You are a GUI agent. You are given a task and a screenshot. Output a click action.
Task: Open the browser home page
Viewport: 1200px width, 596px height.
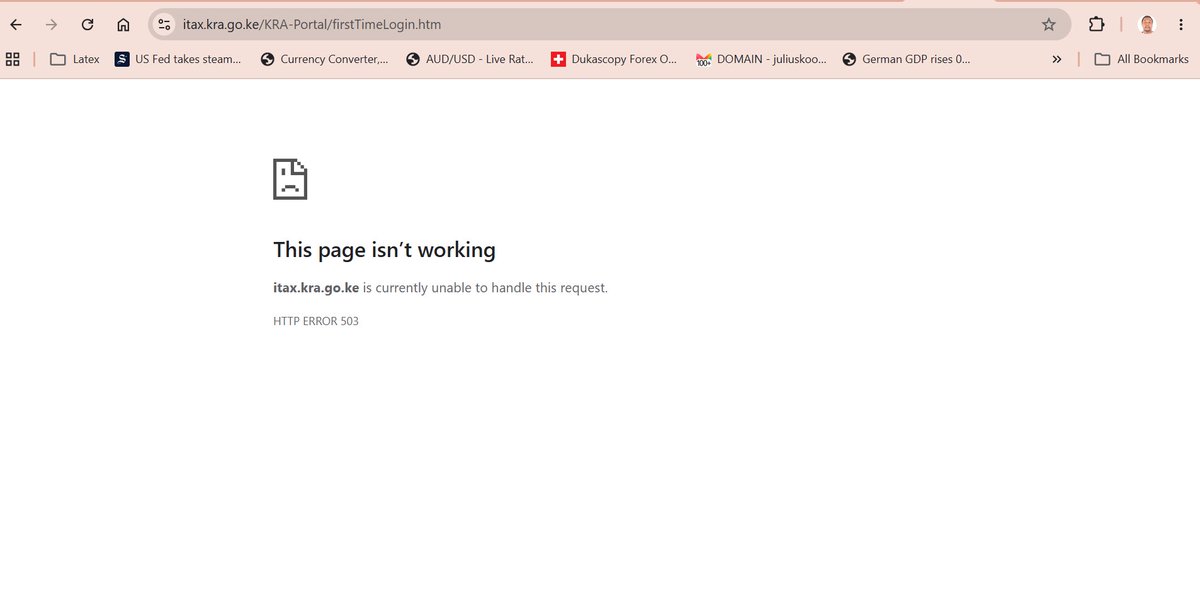coord(123,25)
